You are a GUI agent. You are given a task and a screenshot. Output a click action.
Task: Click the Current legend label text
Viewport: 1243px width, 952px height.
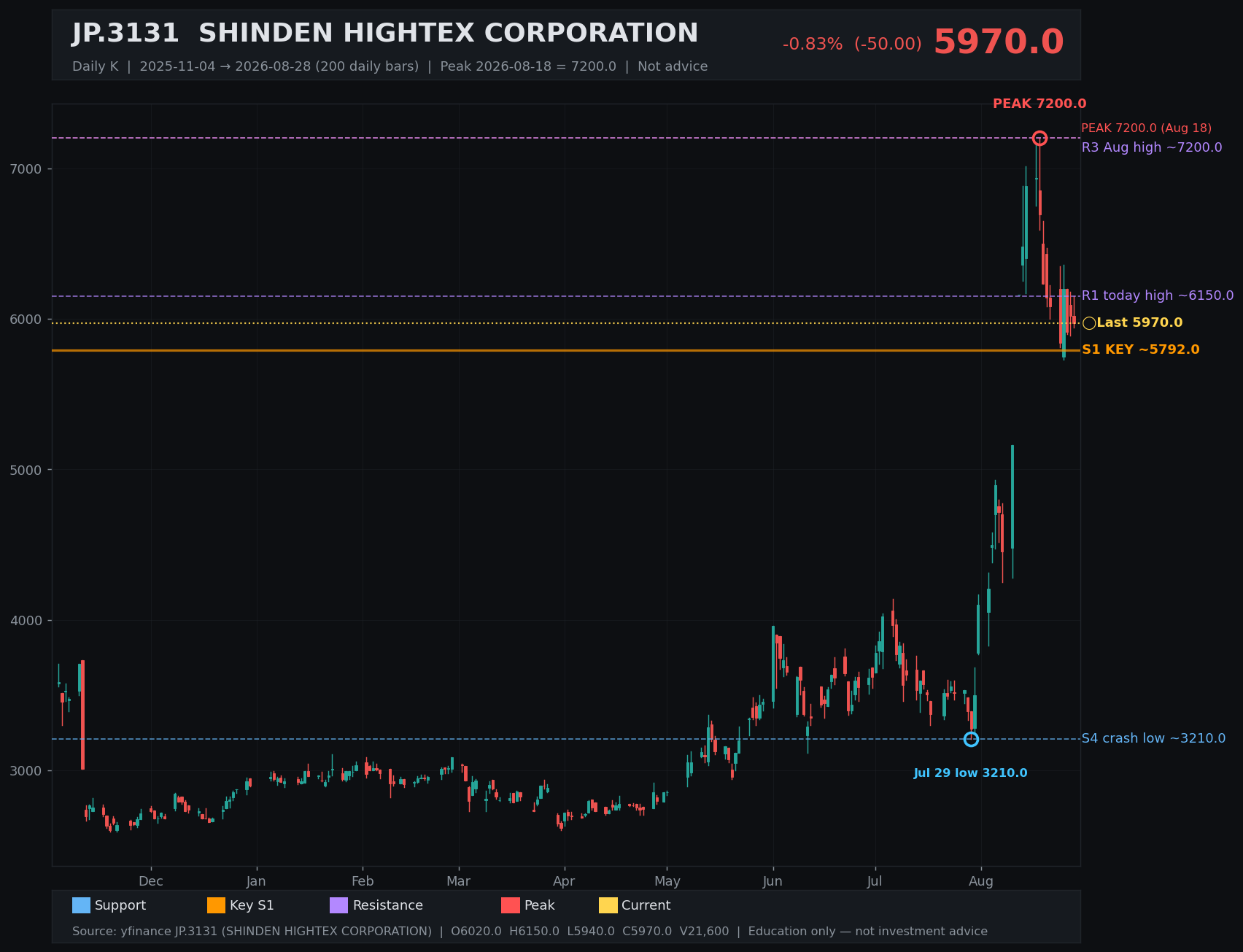[x=646, y=905]
